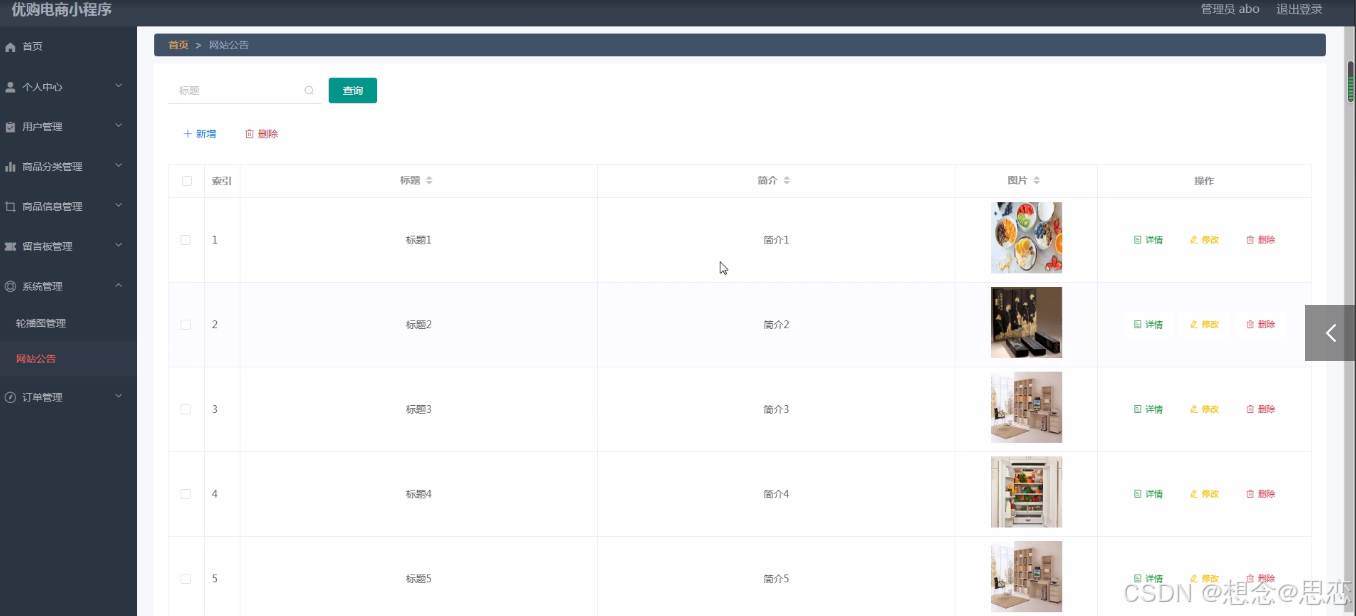
Task: Click 退出登录 in the top bar
Action: point(1299,10)
